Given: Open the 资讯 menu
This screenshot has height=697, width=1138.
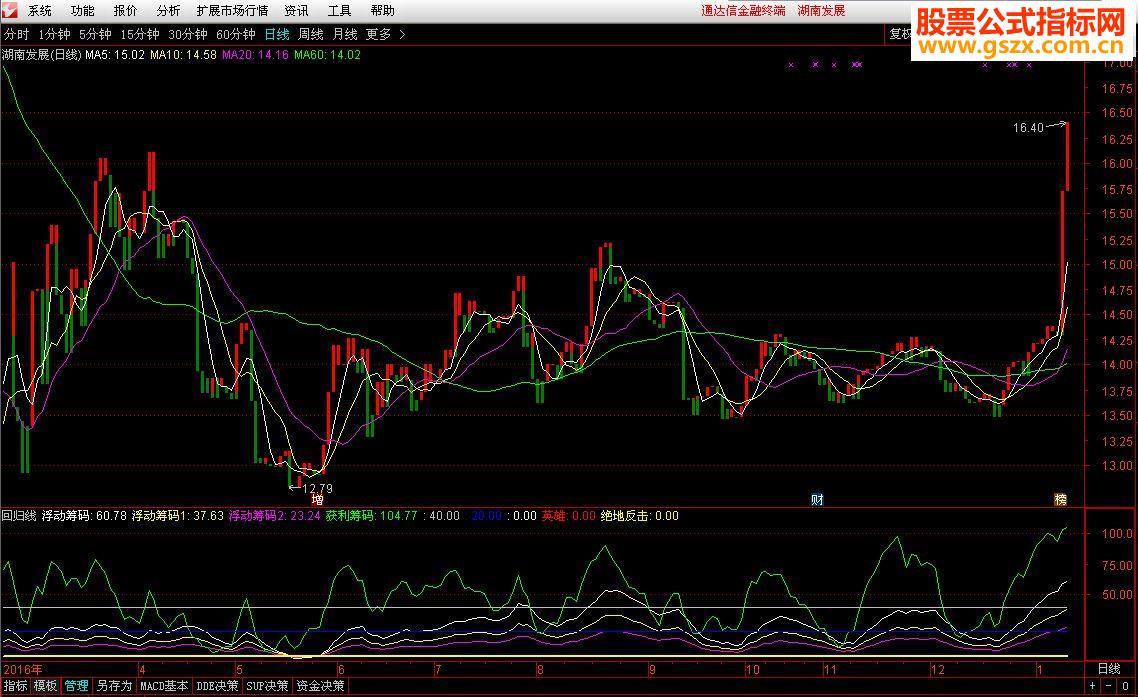Looking at the screenshot, I should 296,11.
